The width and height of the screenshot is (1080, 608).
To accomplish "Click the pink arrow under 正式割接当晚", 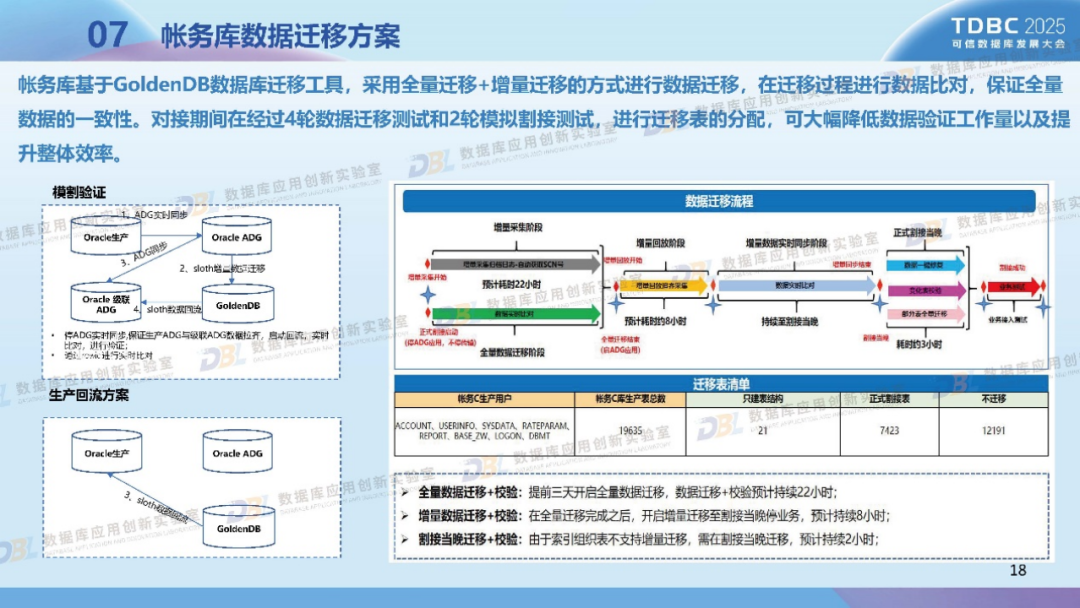I will tap(926, 314).
